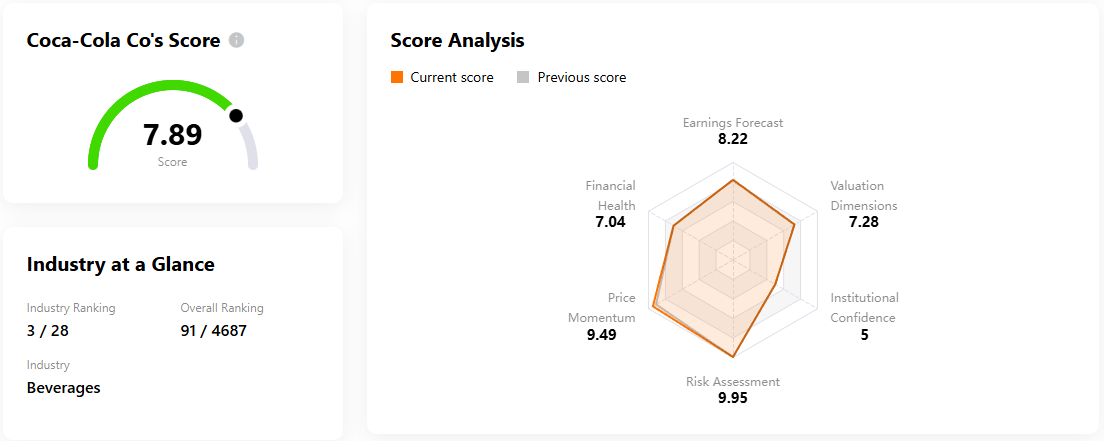The width and height of the screenshot is (1104, 441).
Task: Click the gray Previous score swatch
Action: pyautogui.click(x=523, y=78)
